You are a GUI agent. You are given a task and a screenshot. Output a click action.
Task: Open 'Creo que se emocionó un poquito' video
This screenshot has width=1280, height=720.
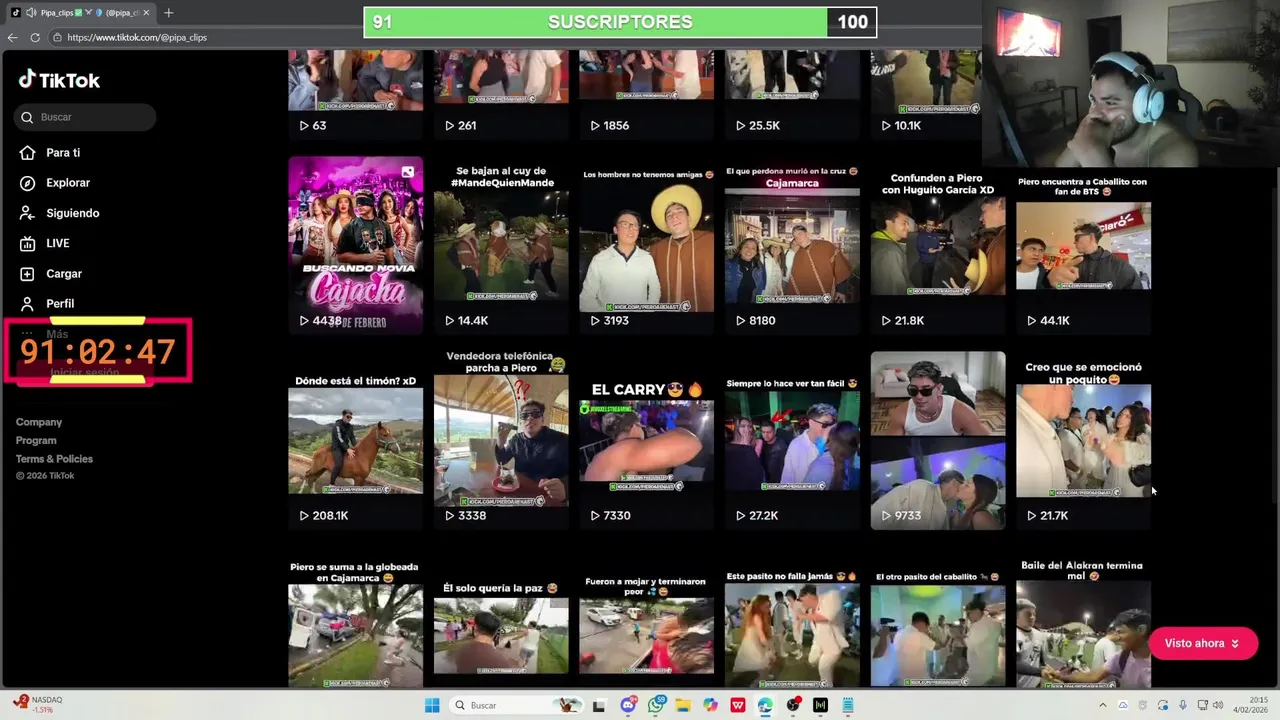pyautogui.click(x=1084, y=440)
